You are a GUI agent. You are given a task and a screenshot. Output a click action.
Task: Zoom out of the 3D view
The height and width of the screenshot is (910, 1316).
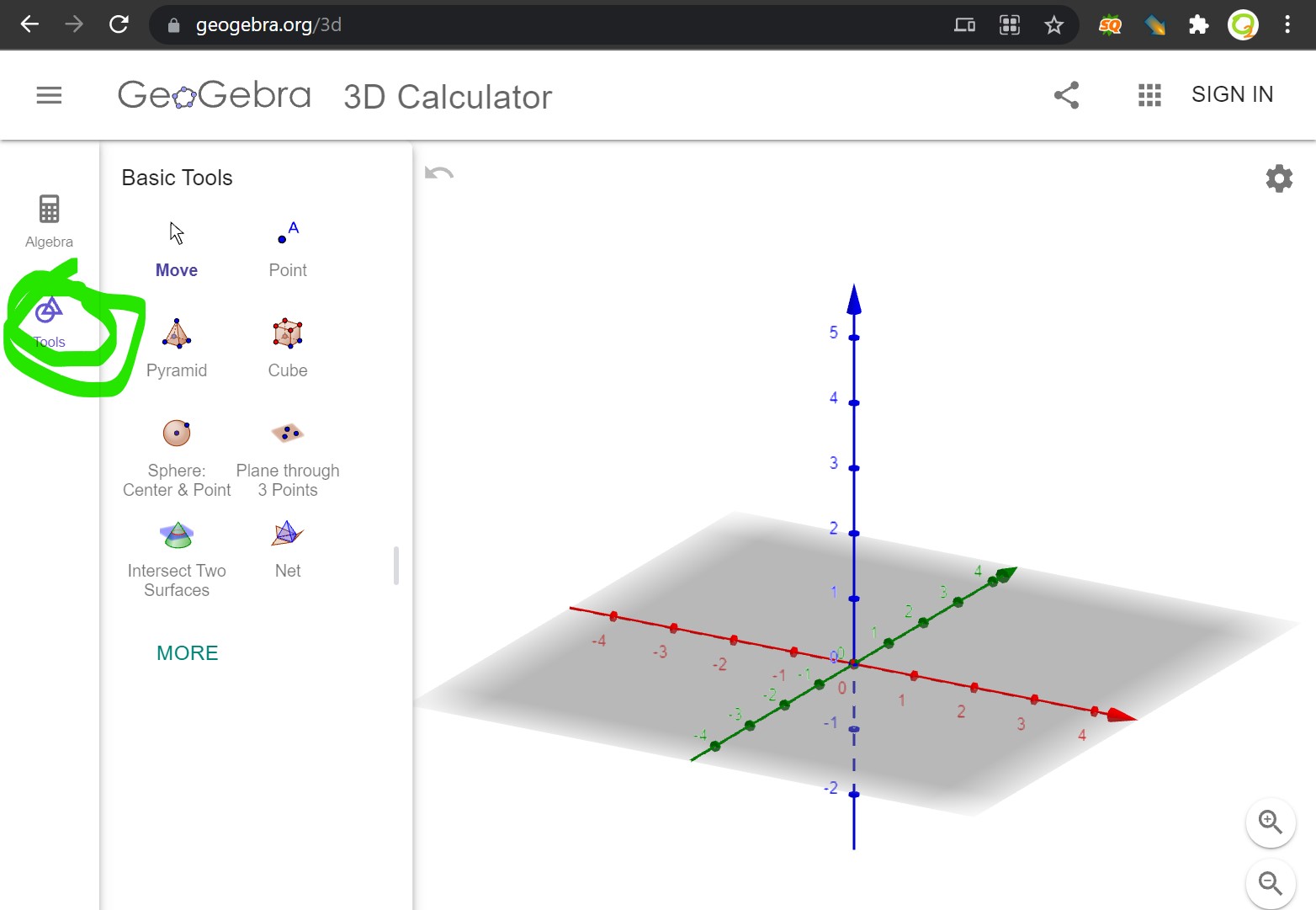point(1271,884)
